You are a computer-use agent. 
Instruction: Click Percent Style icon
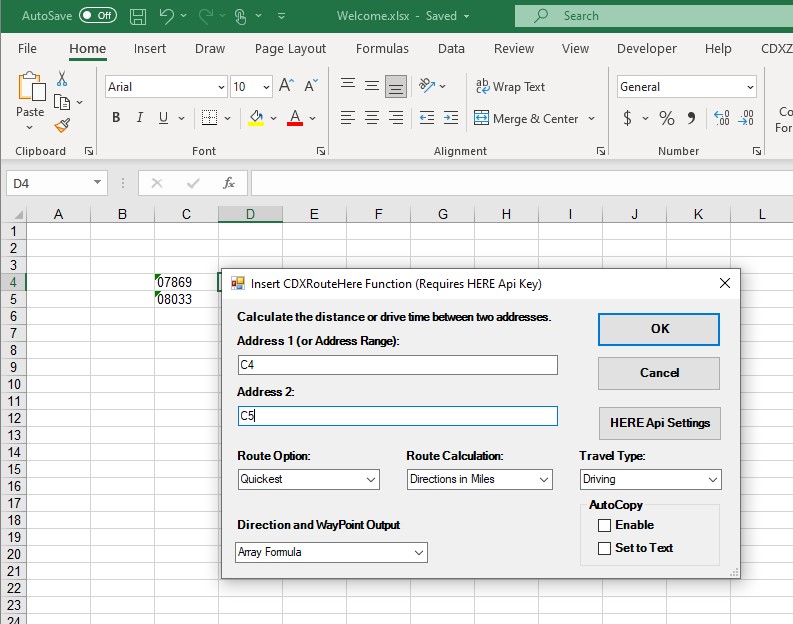667,118
